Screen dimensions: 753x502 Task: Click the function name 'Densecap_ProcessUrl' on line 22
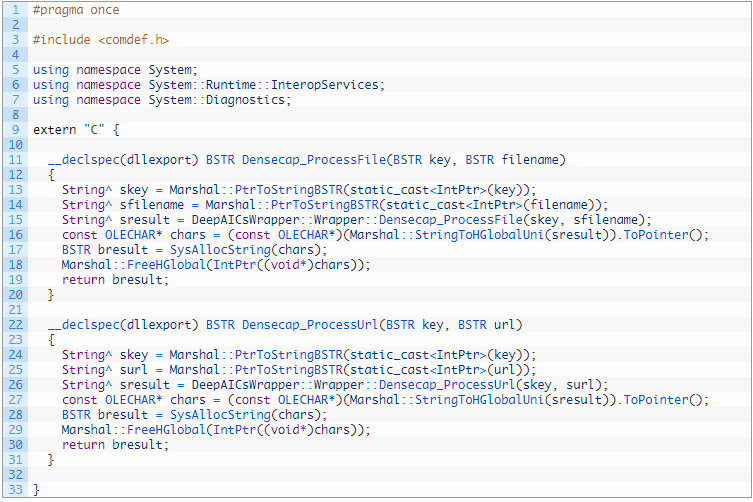click(310, 325)
